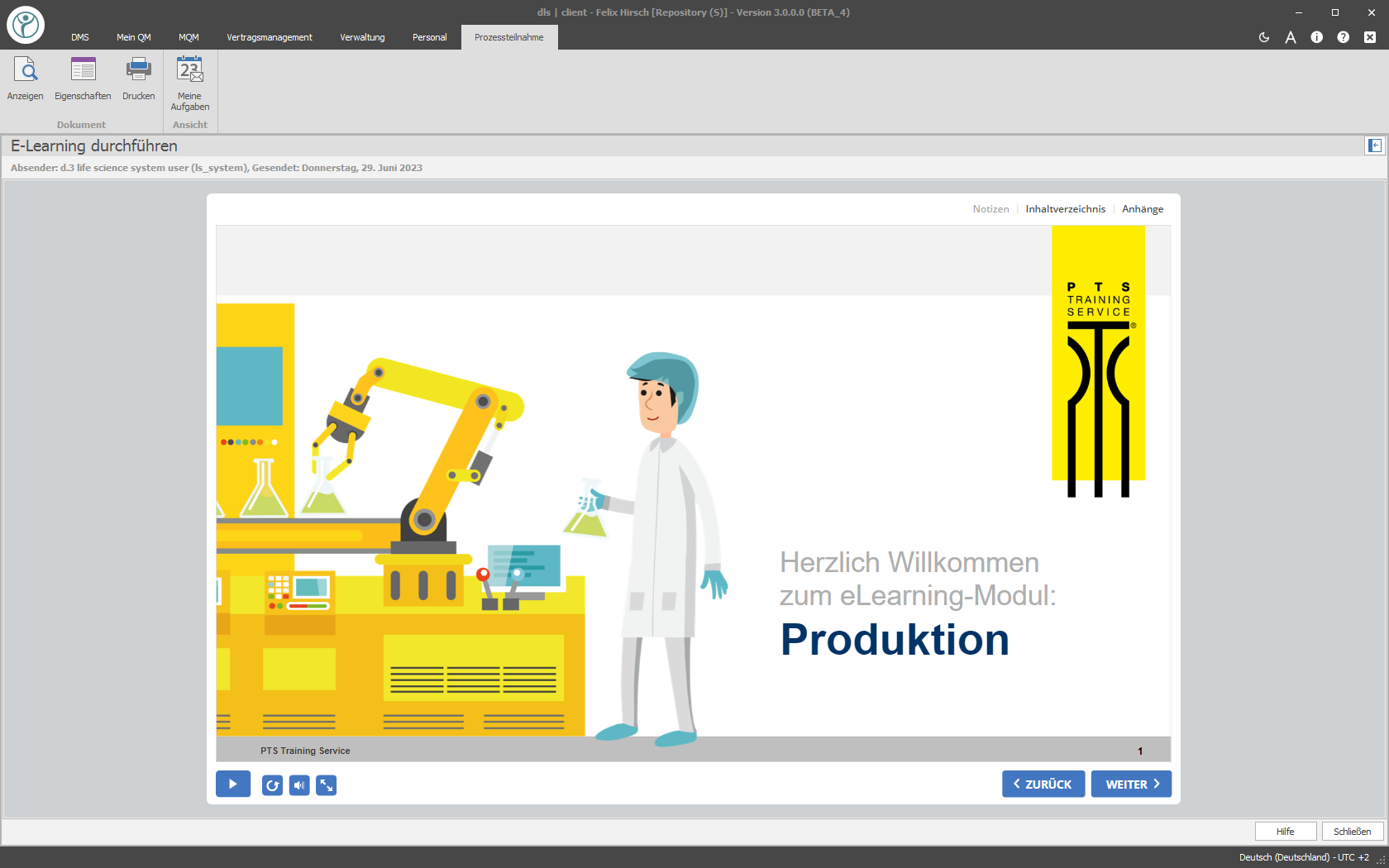Advance the module with WEITER
Viewport: 1389px width, 868px height.
coord(1131,783)
